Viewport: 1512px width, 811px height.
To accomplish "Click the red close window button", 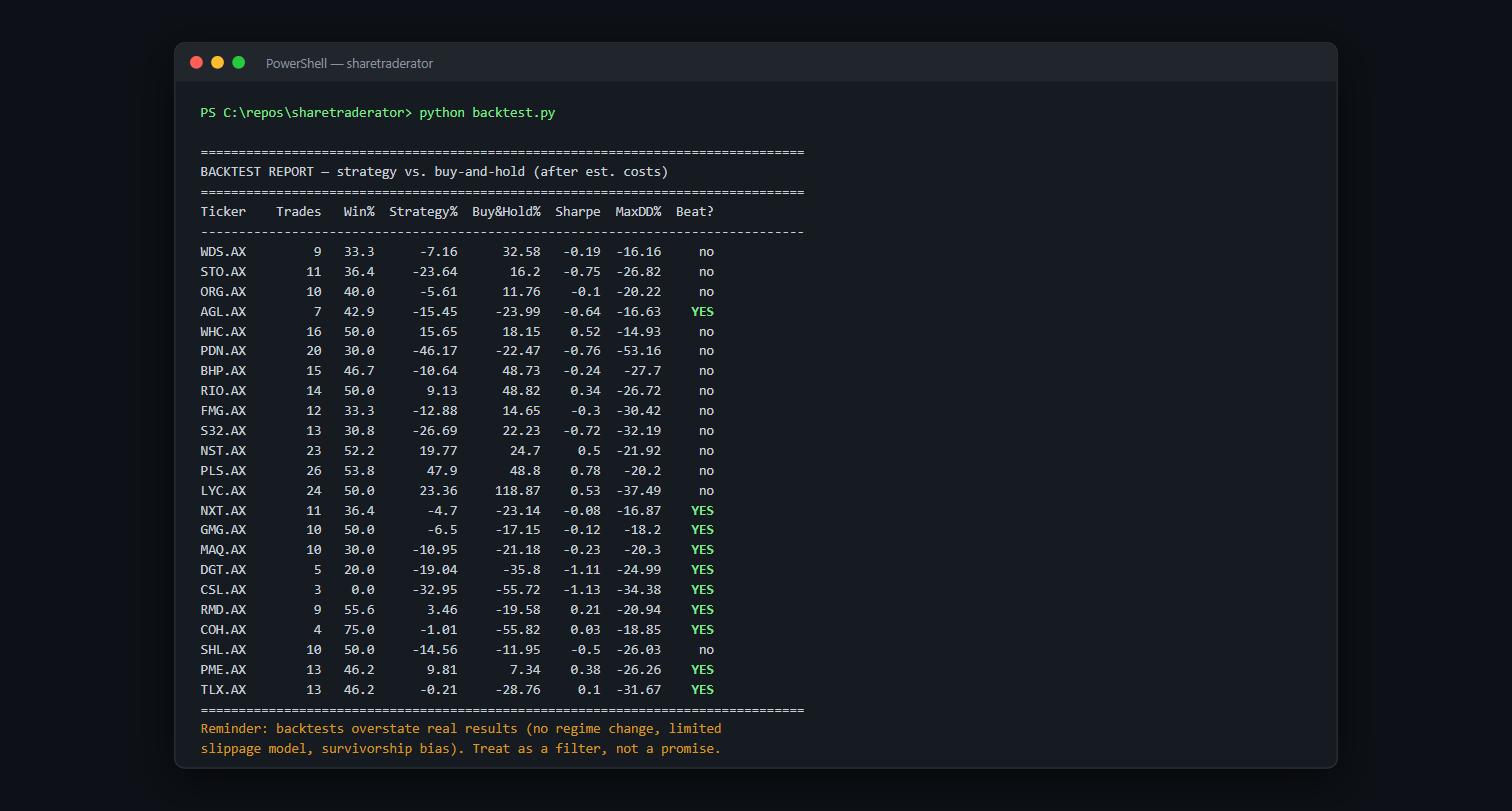I will 196,62.
